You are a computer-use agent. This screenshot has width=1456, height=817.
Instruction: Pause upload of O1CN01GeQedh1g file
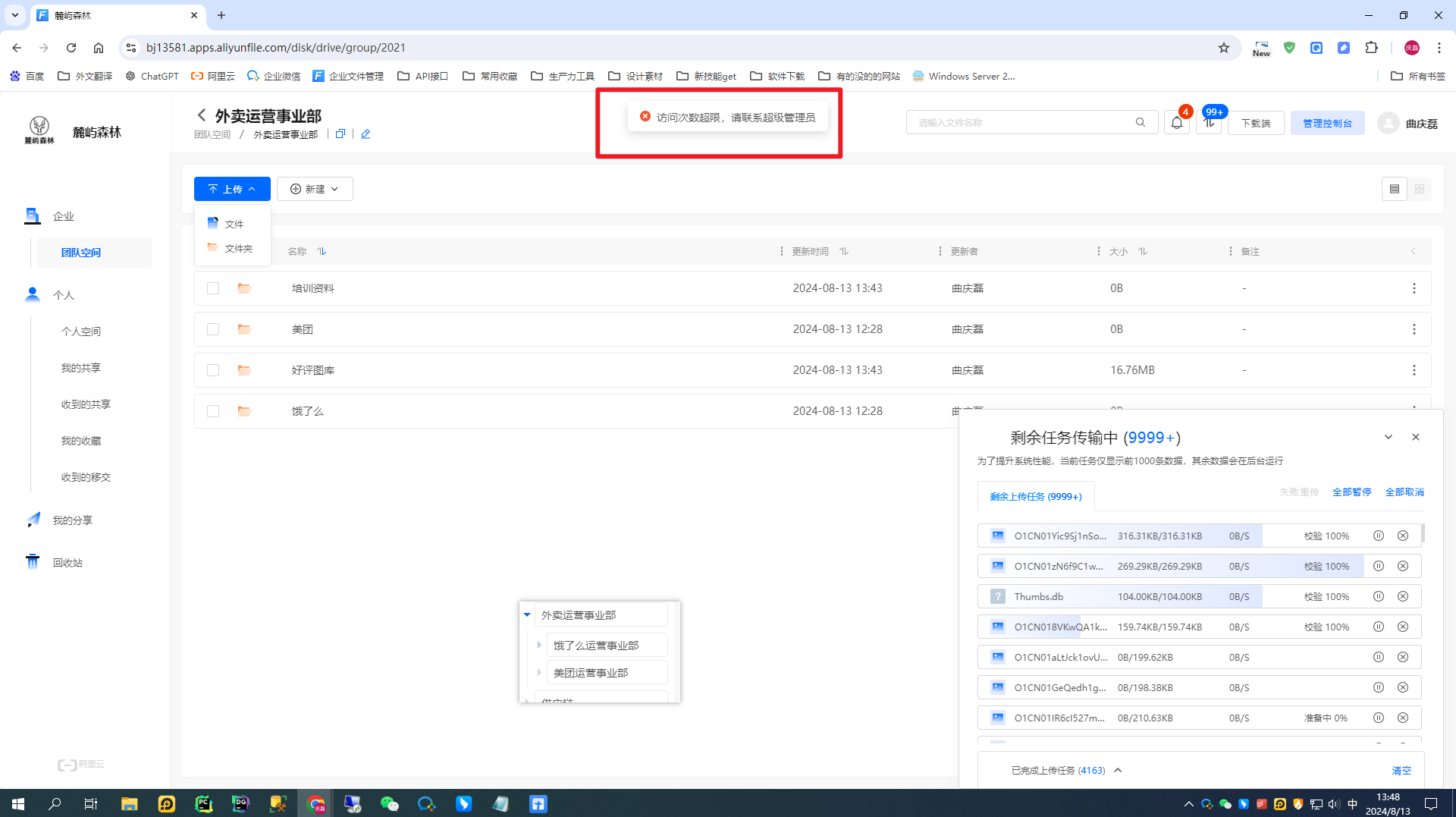click(1379, 687)
